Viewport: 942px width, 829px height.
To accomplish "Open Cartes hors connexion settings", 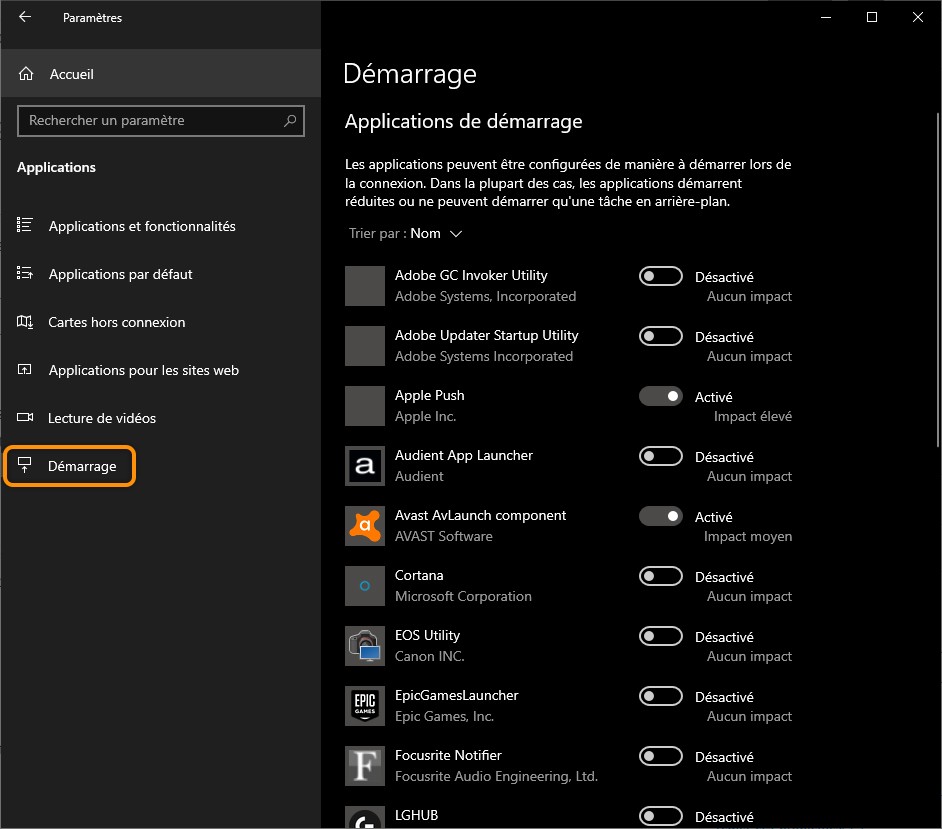I will [x=117, y=322].
